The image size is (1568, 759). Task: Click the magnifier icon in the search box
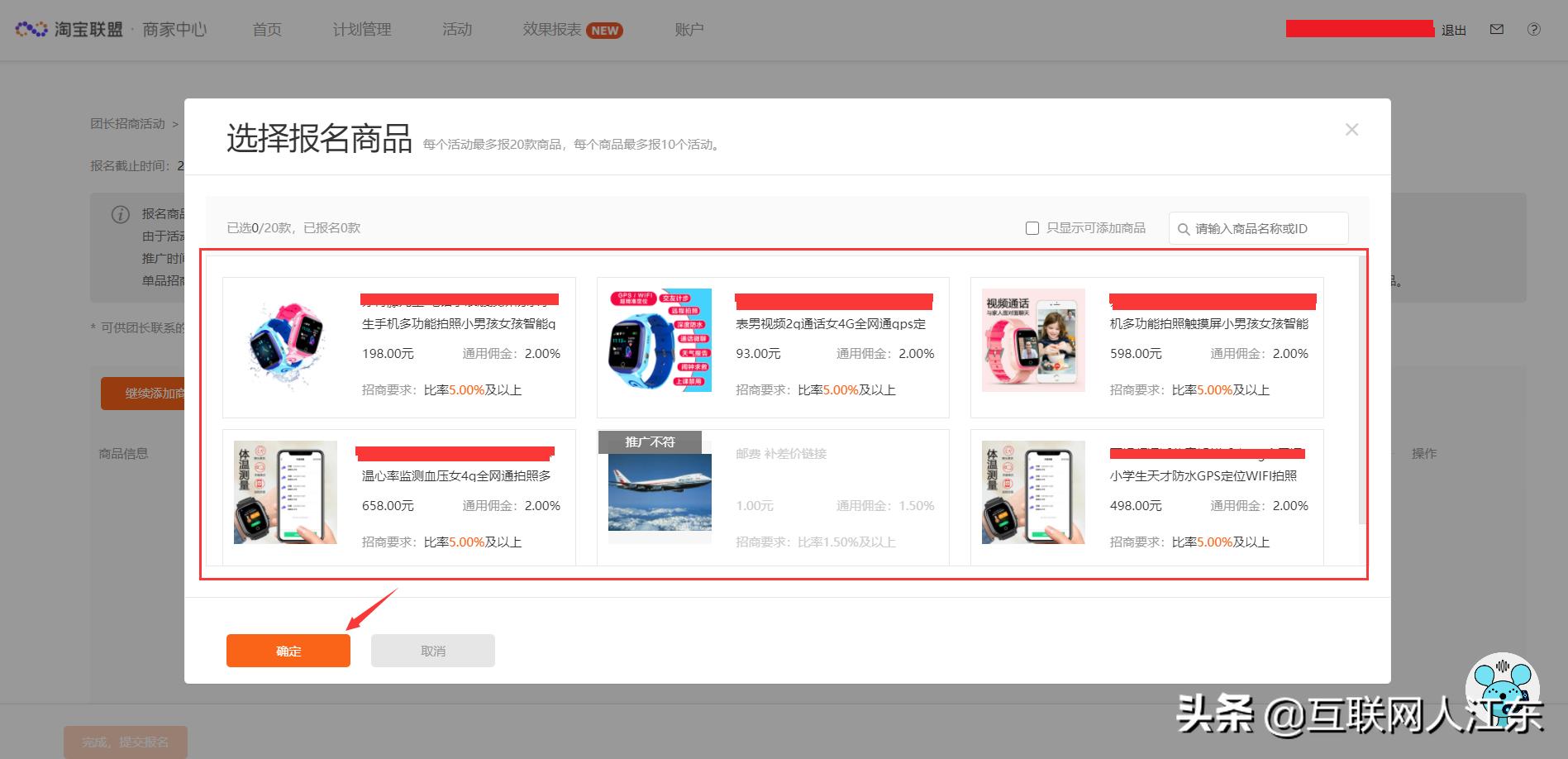coord(1184,228)
